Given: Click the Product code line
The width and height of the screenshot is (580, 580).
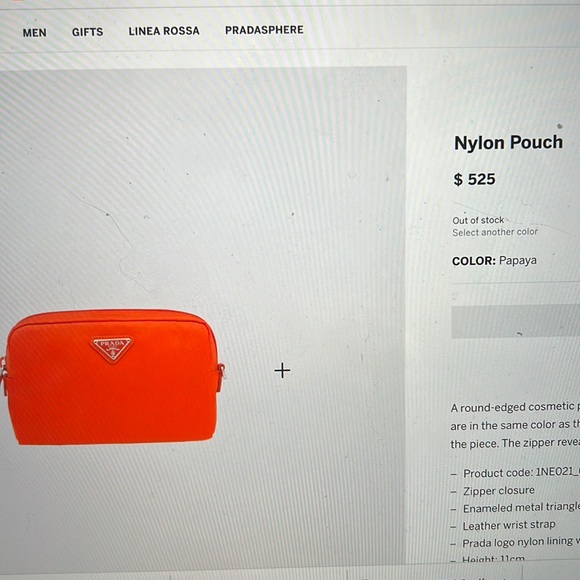Looking at the screenshot, I should [515, 472].
